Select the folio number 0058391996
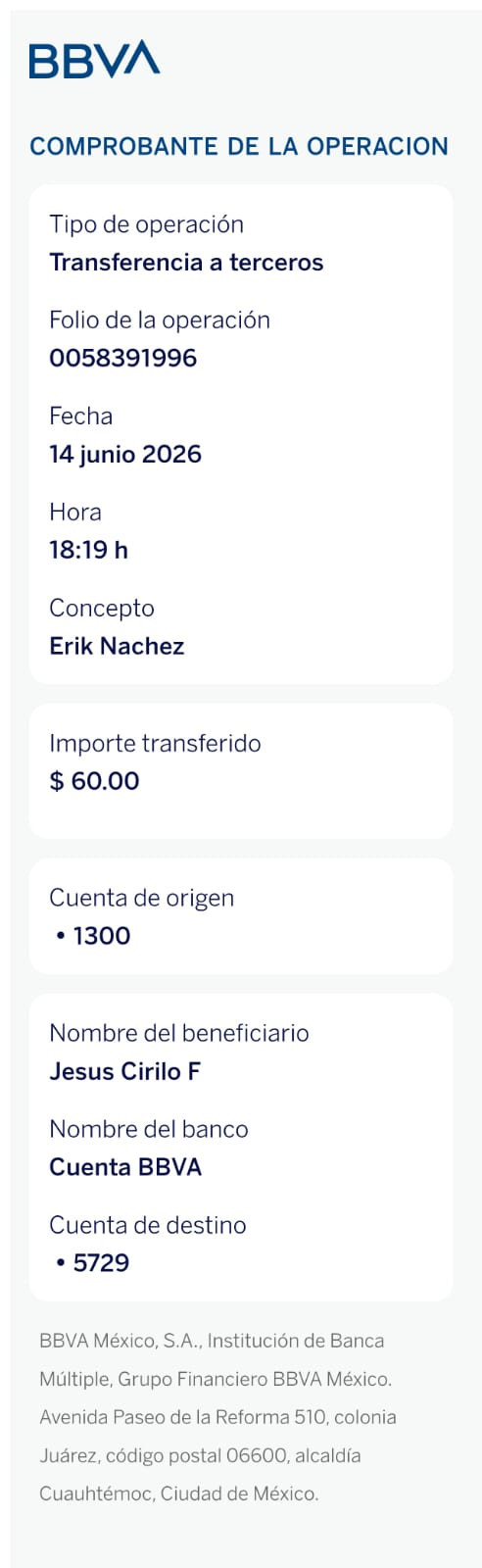The image size is (482, 1568). [123, 359]
